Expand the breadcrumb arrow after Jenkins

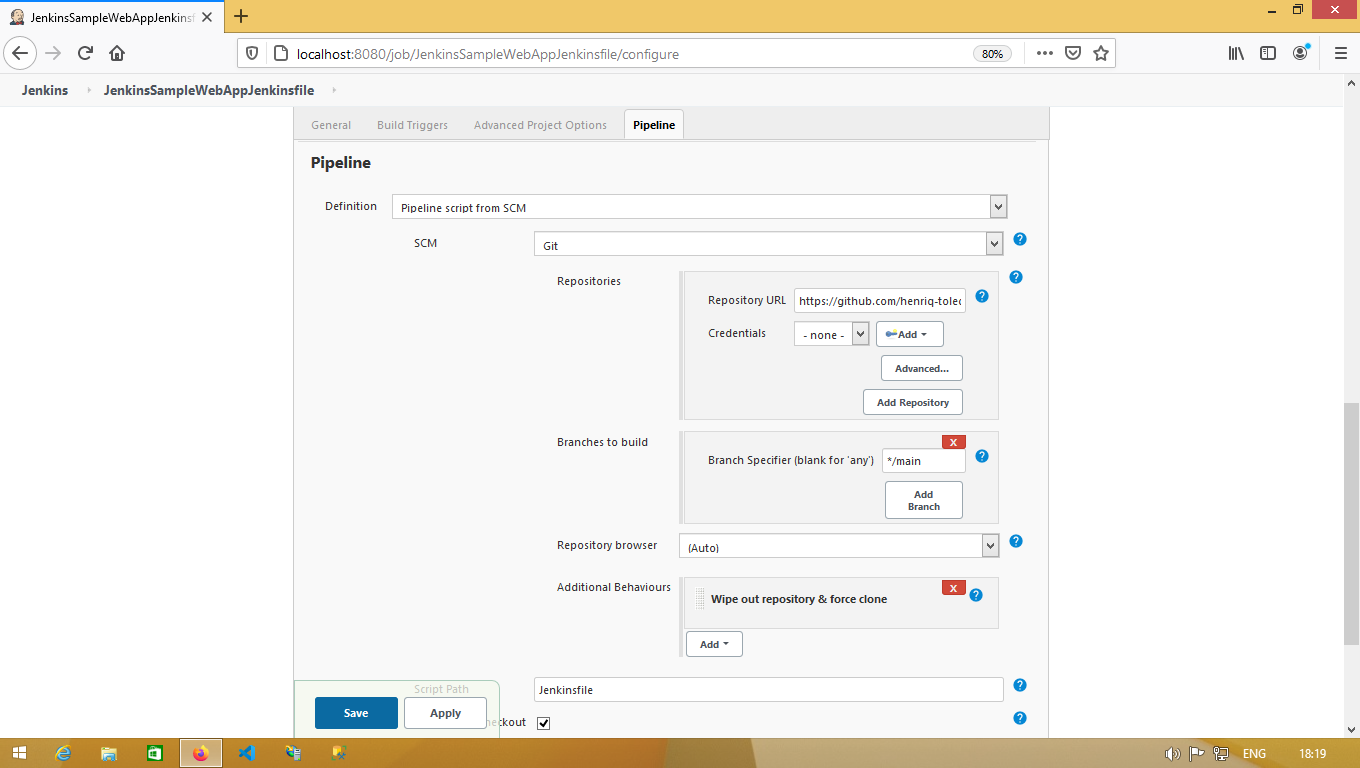(88, 90)
